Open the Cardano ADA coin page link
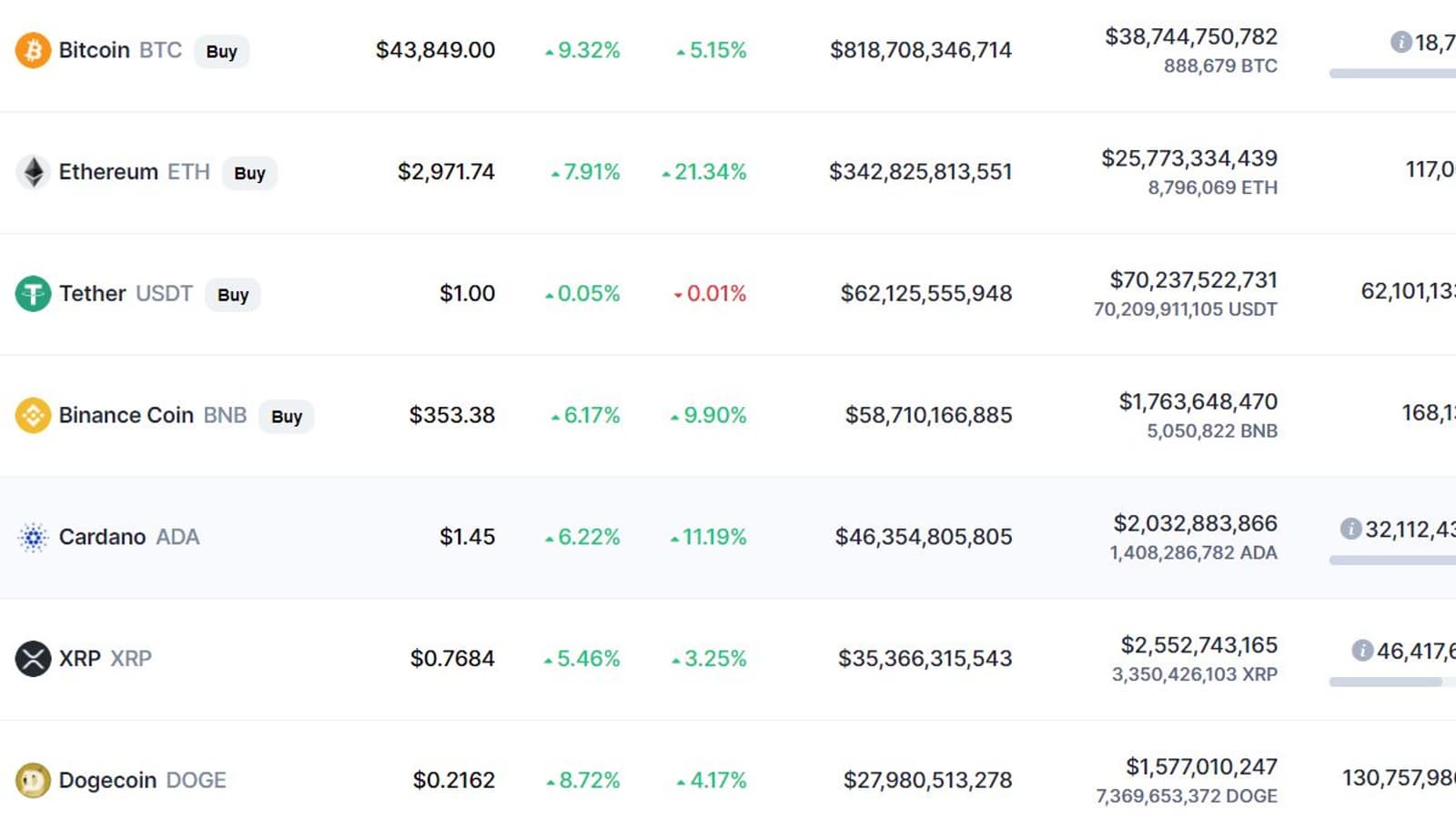Screen dimensions: 1456x819 [x=128, y=537]
